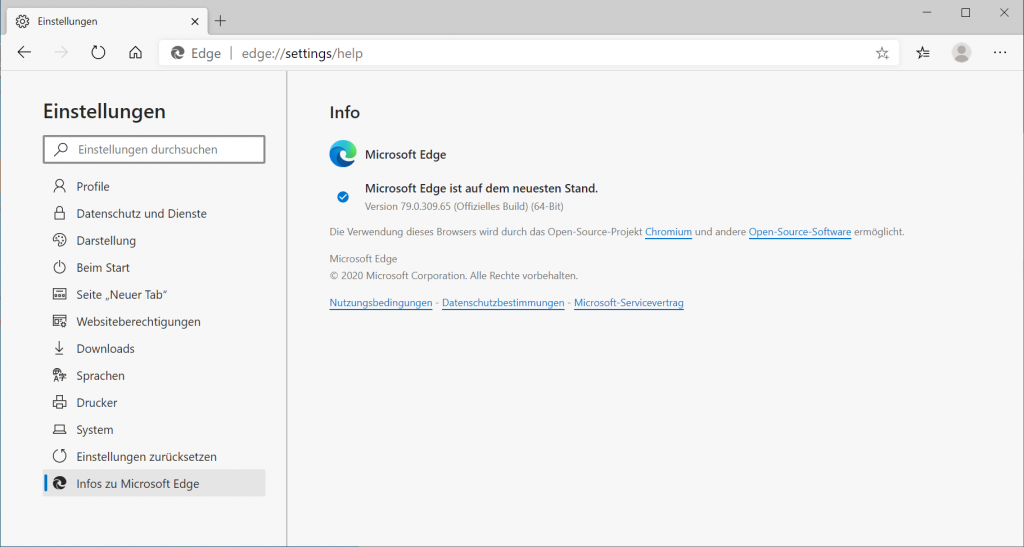Click the Websiteberechtigungen icon
The width and height of the screenshot is (1024, 547).
pyautogui.click(x=59, y=321)
